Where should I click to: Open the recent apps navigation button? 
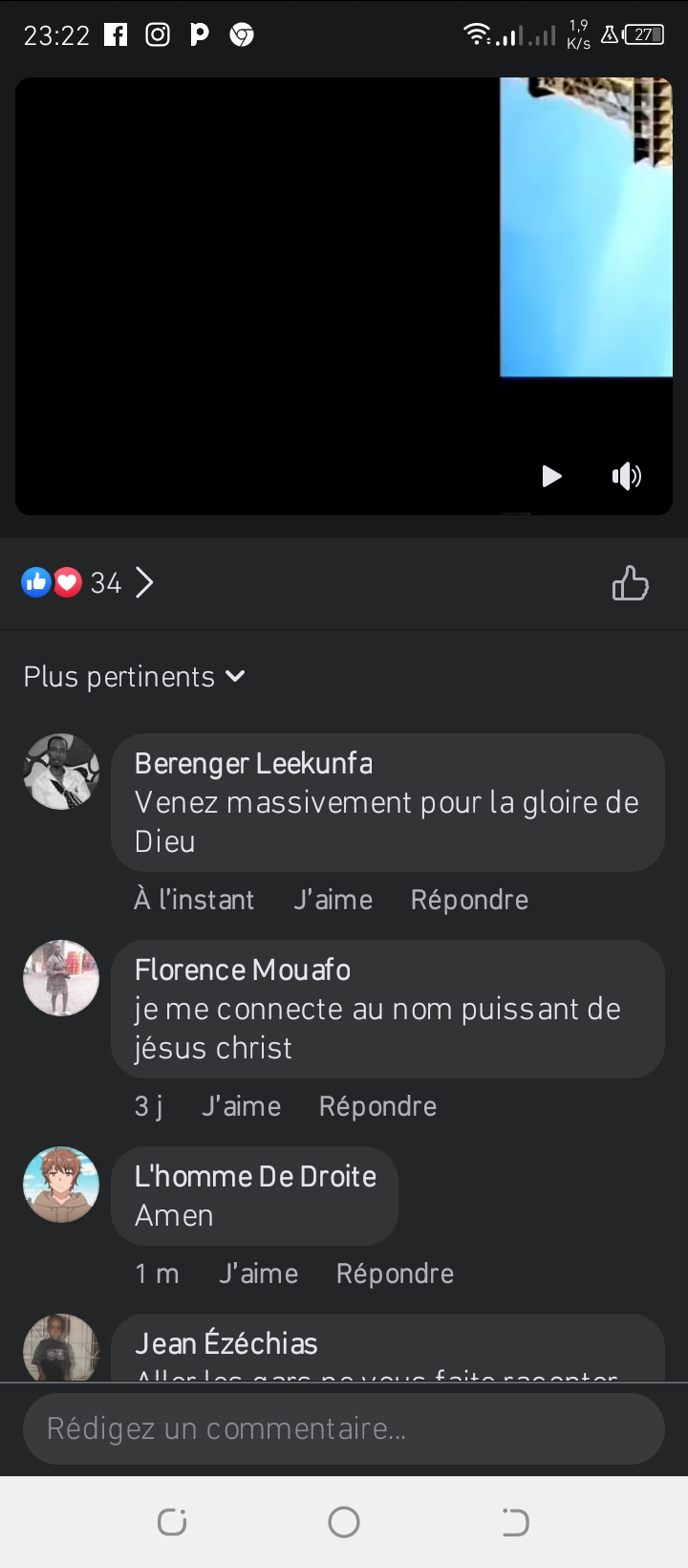[x=172, y=1521]
